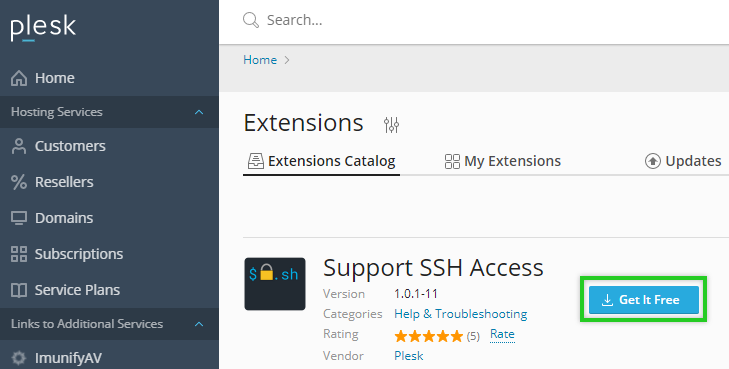Follow the Home breadcrumb link
This screenshot has width=729, height=369.
coord(260,60)
